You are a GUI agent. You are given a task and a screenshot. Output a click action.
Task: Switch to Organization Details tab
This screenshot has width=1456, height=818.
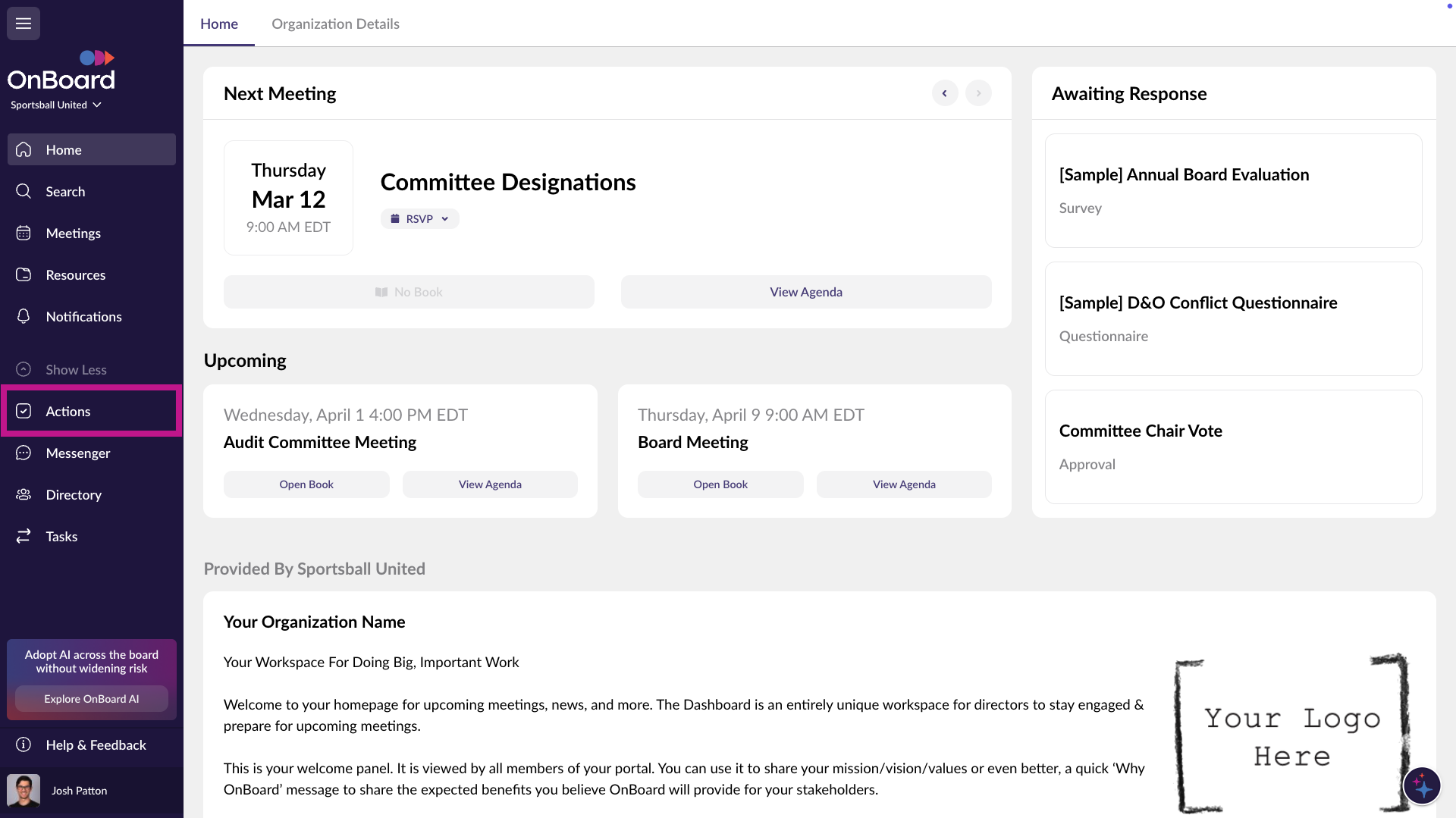[x=335, y=24]
